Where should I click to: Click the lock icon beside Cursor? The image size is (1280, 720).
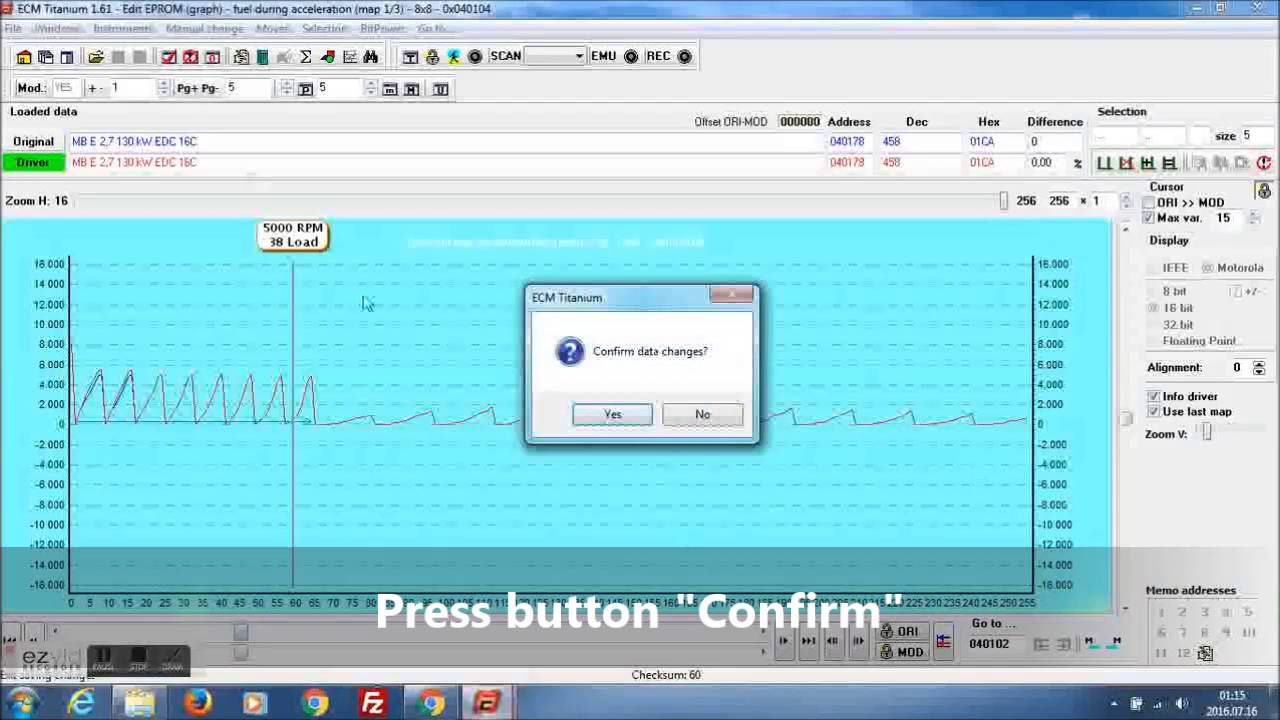[x=1264, y=190]
